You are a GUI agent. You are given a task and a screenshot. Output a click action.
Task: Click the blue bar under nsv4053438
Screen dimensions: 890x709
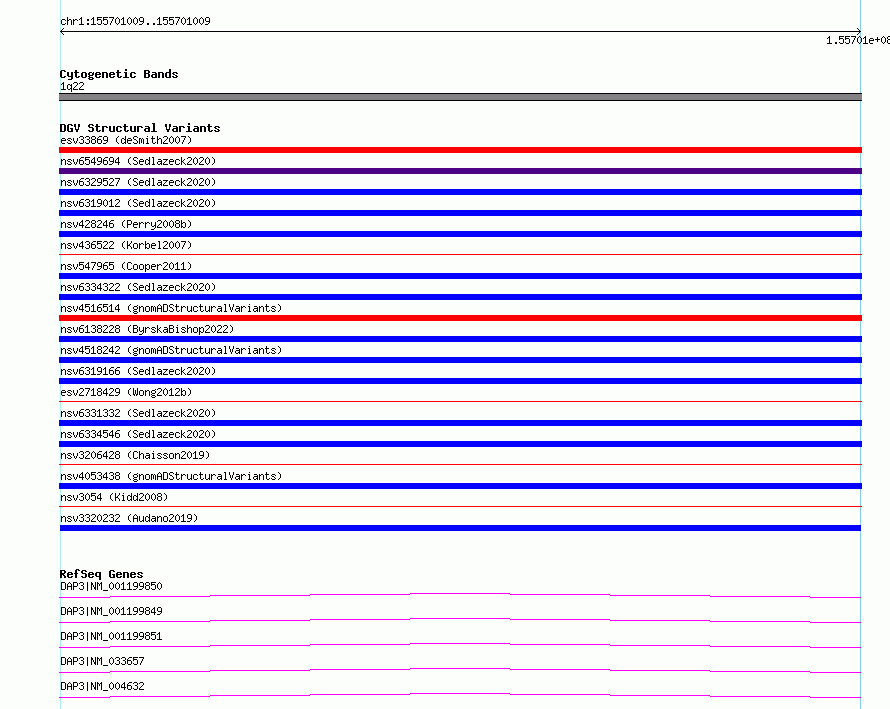pos(460,486)
